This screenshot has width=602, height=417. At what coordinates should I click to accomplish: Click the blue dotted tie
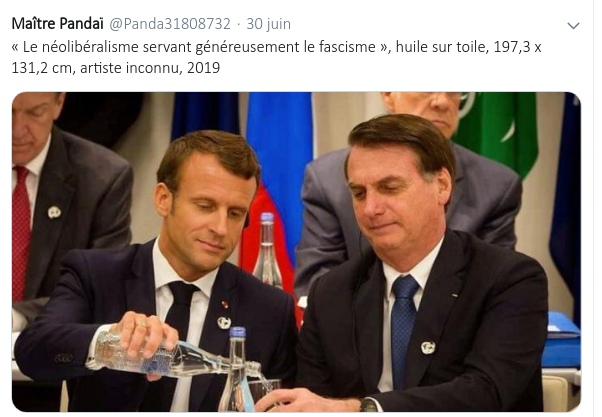click(x=403, y=330)
